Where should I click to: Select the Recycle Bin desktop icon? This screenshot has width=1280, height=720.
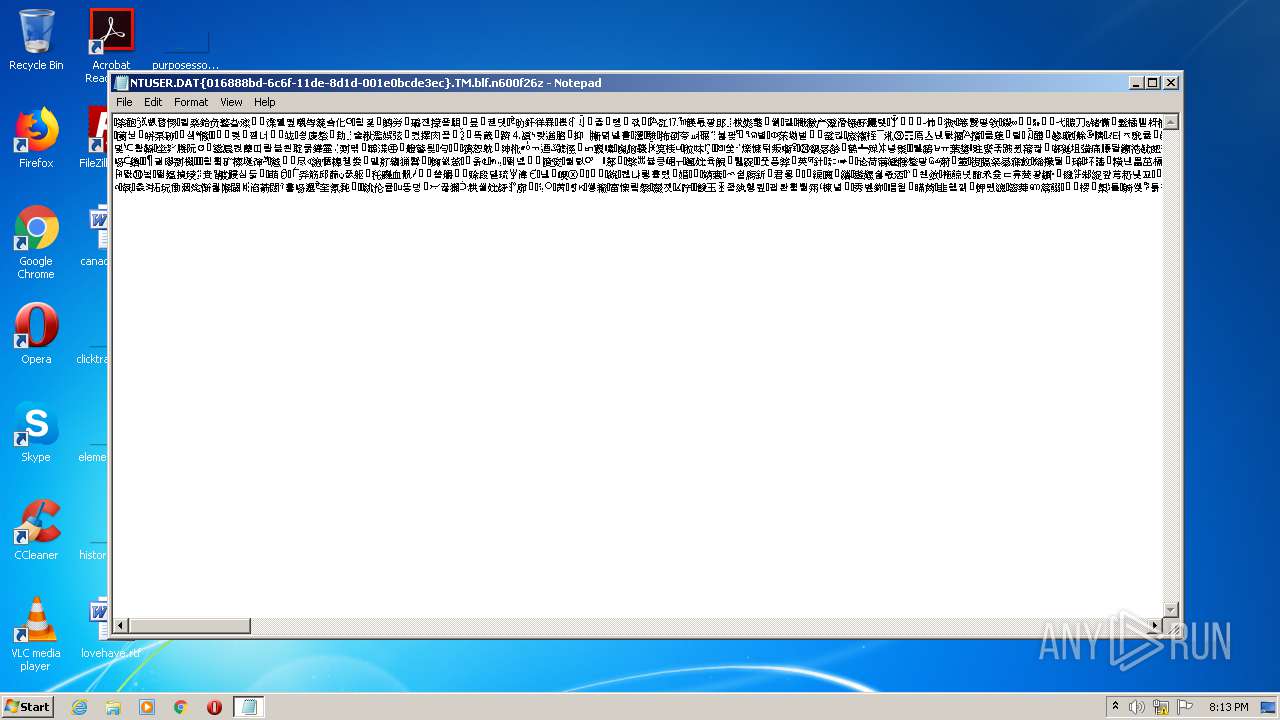click(36, 40)
